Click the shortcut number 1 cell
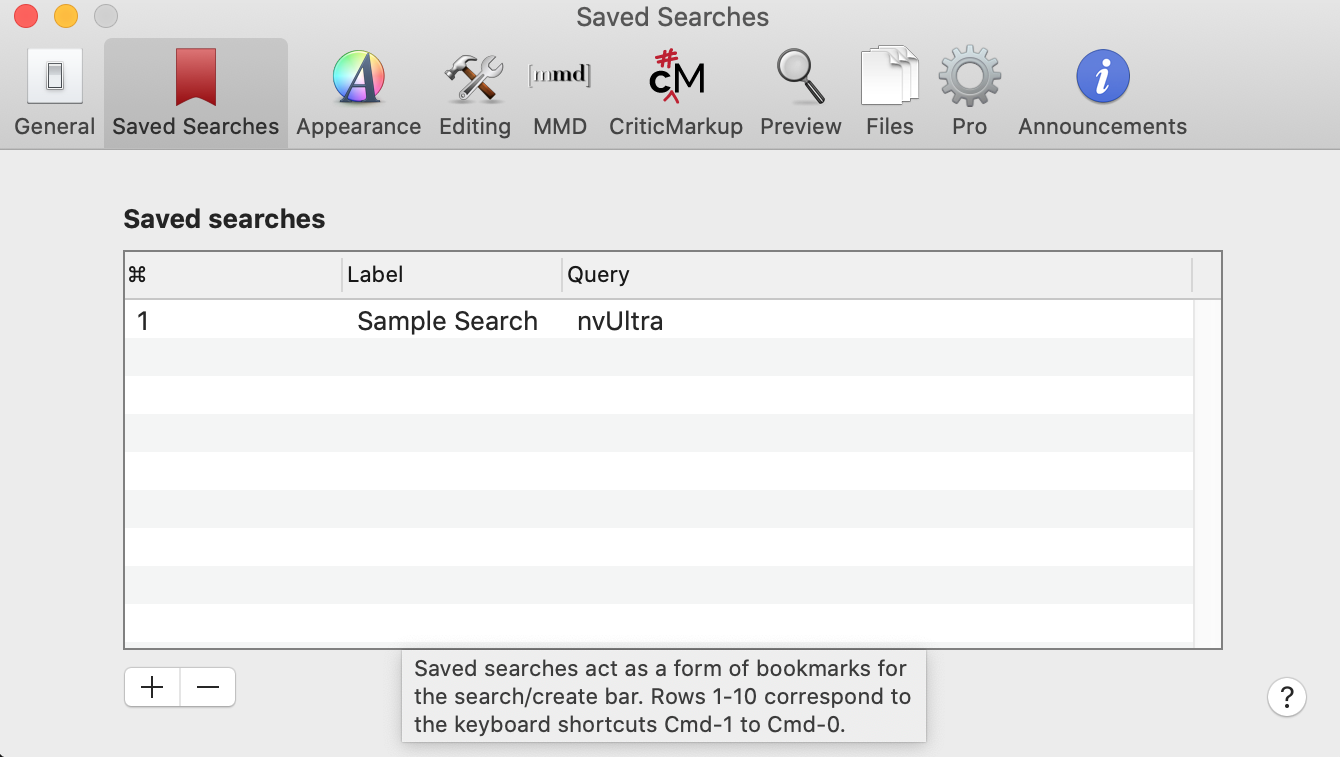Screen dimensions: 1340x757 pos(143,321)
